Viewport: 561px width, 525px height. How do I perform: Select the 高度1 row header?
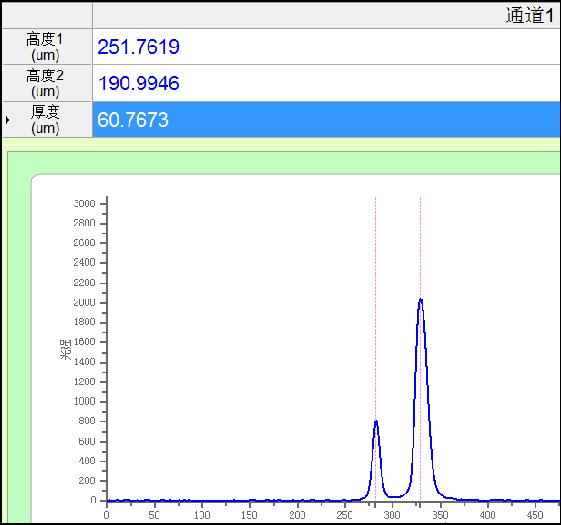point(47,47)
